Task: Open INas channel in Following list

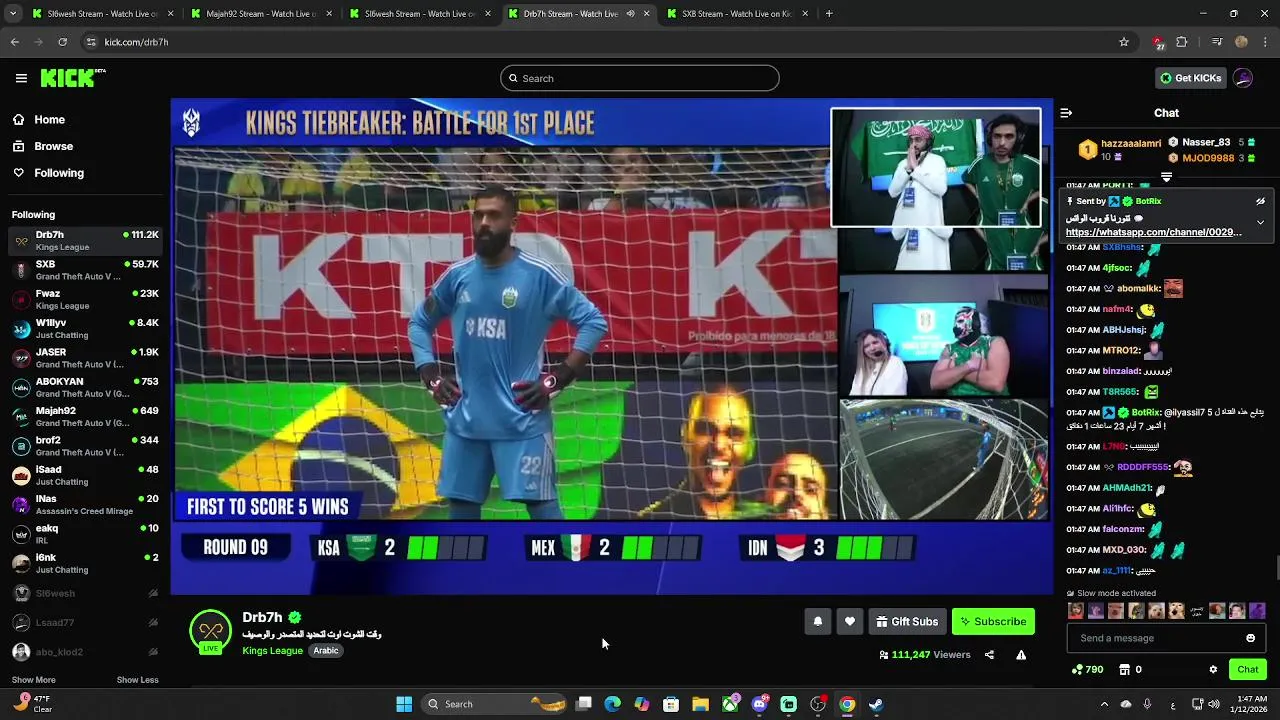Action: pyautogui.click(x=84, y=504)
